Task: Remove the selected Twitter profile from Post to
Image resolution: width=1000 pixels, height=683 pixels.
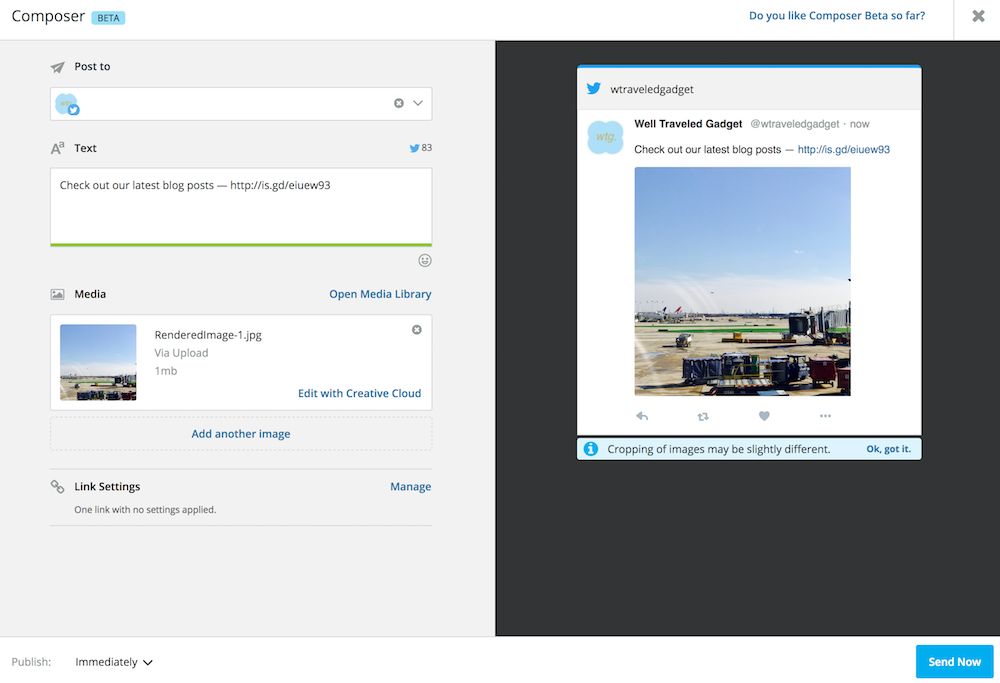Action: (x=399, y=103)
